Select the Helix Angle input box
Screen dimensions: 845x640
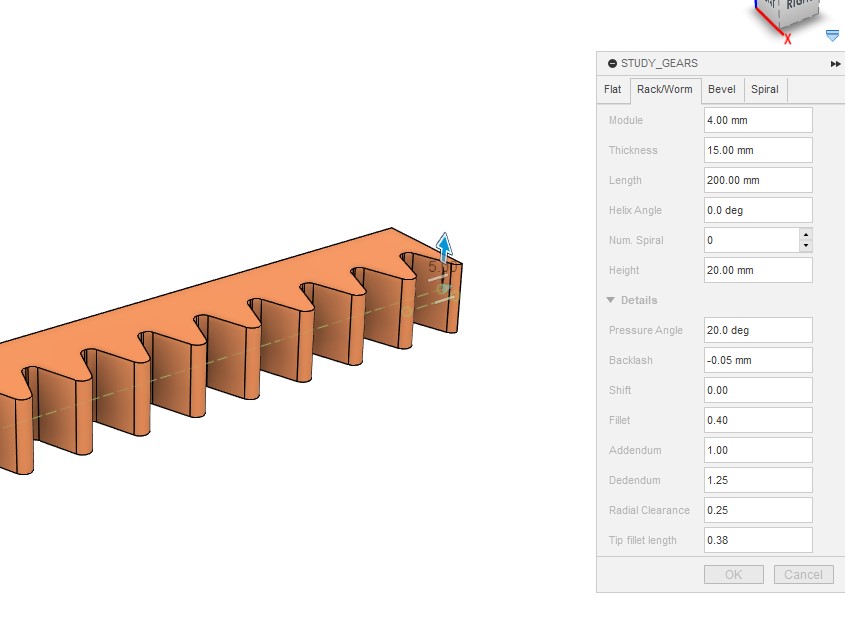[x=757, y=210]
